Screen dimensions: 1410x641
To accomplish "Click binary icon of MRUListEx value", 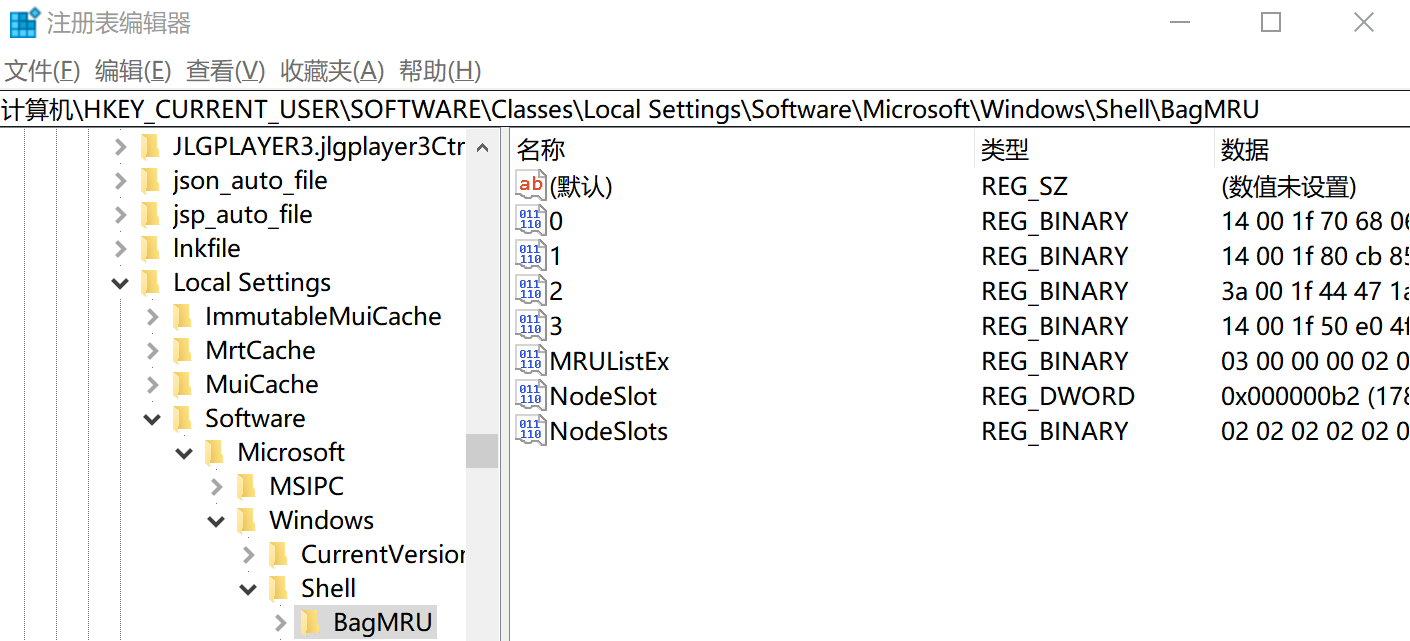I will tap(531, 360).
